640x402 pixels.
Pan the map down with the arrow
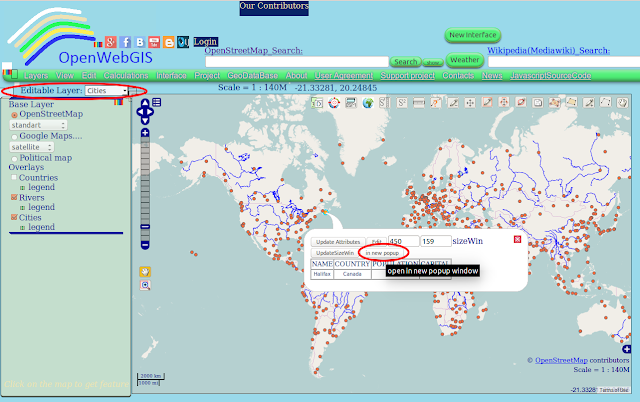(x=145, y=121)
